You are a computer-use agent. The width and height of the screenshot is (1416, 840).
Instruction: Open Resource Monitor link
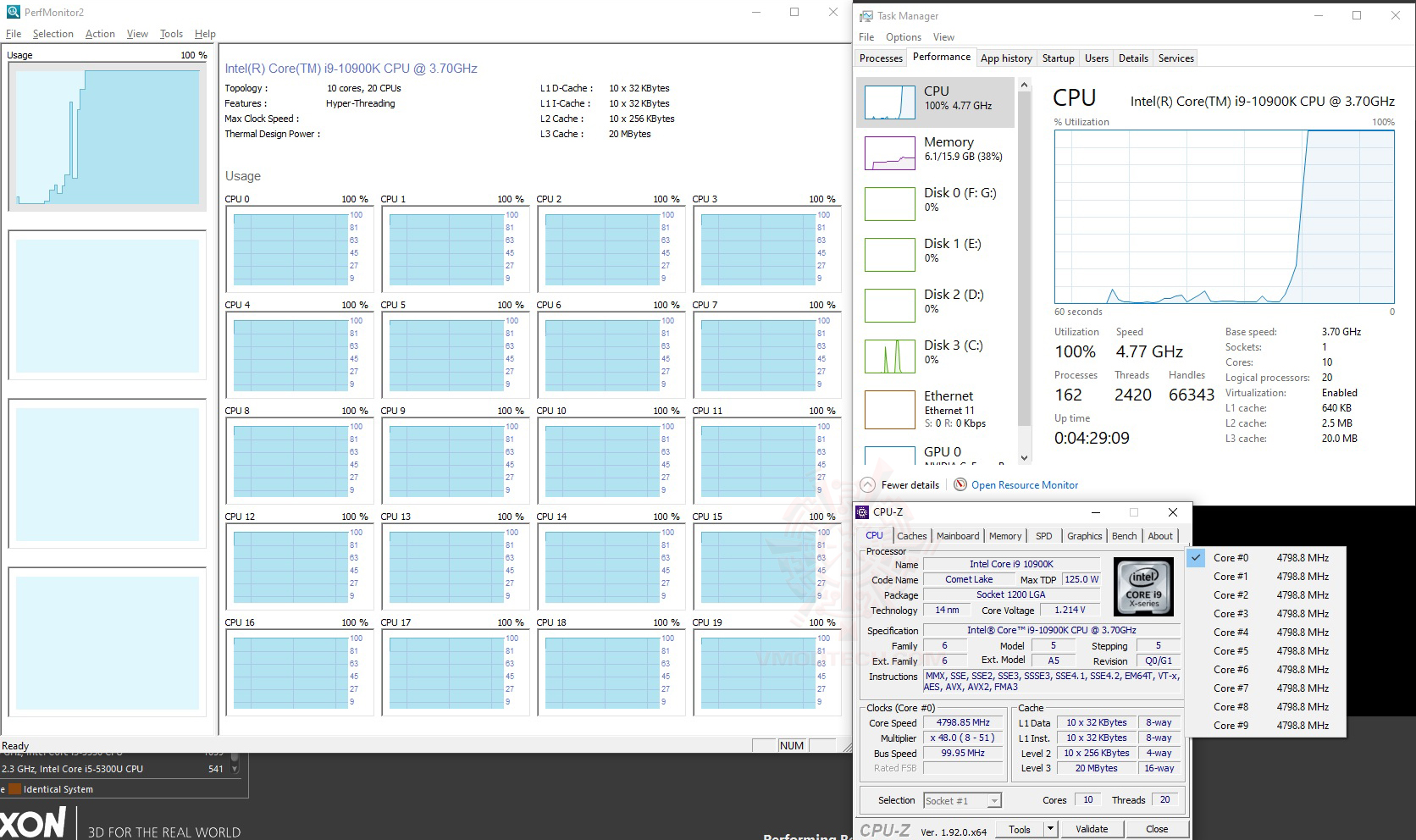(x=1025, y=485)
